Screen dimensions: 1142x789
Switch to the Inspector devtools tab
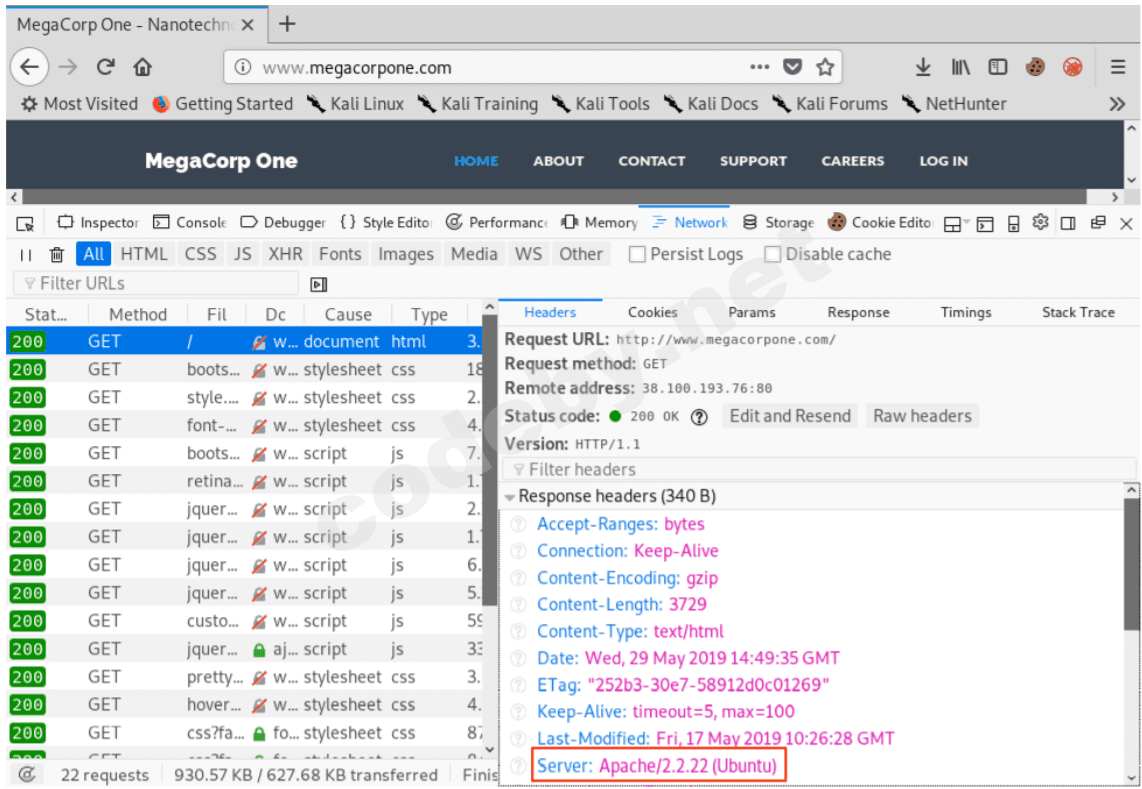click(98, 223)
